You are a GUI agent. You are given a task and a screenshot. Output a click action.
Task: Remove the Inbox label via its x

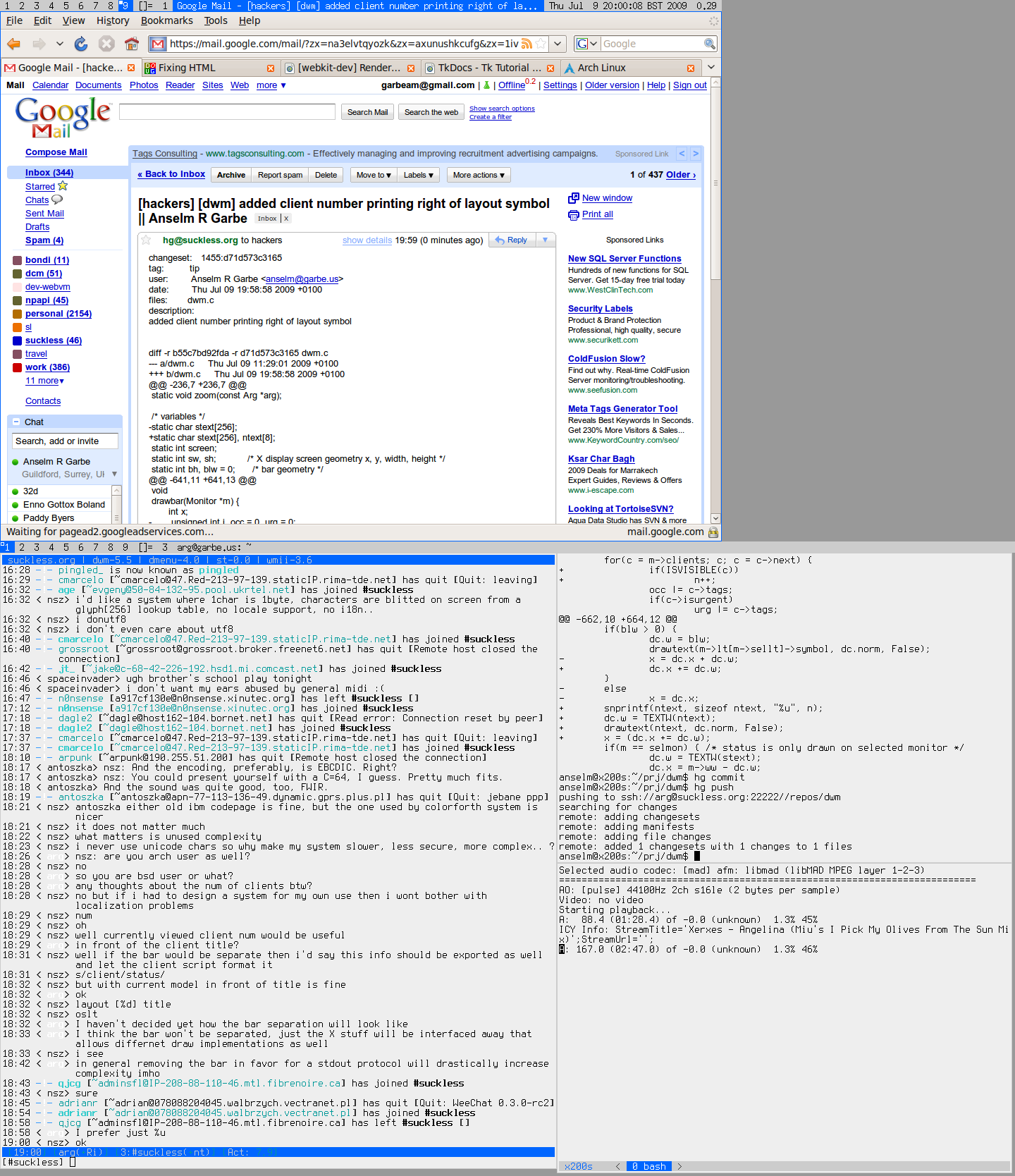(286, 219)
